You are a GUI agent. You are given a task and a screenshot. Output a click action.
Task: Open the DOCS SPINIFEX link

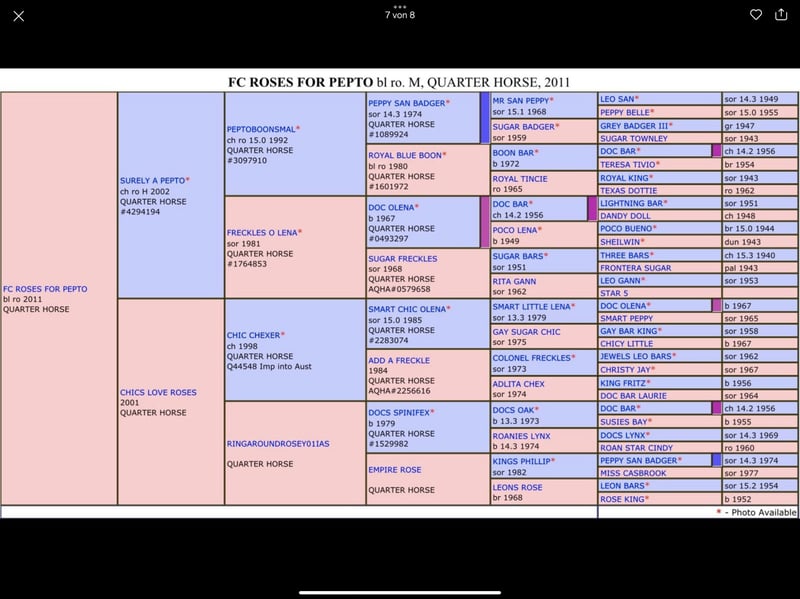click(399, 413)
